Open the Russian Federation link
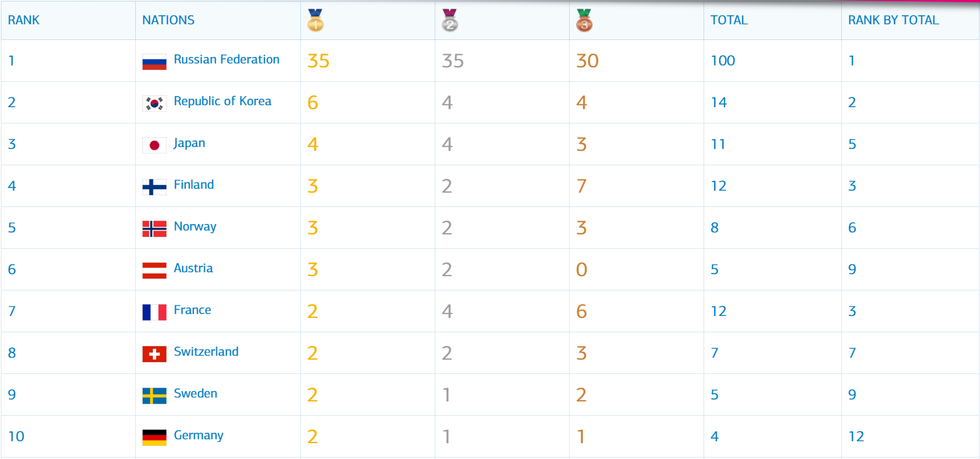The width and height of the screenshot is (980, 459). [226, 60]
